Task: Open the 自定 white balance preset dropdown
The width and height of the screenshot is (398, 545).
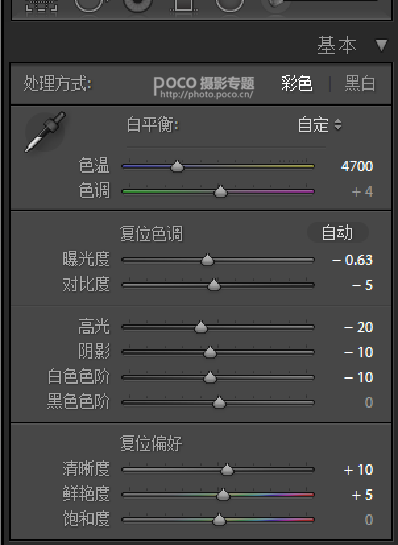Action: (320, 125)
